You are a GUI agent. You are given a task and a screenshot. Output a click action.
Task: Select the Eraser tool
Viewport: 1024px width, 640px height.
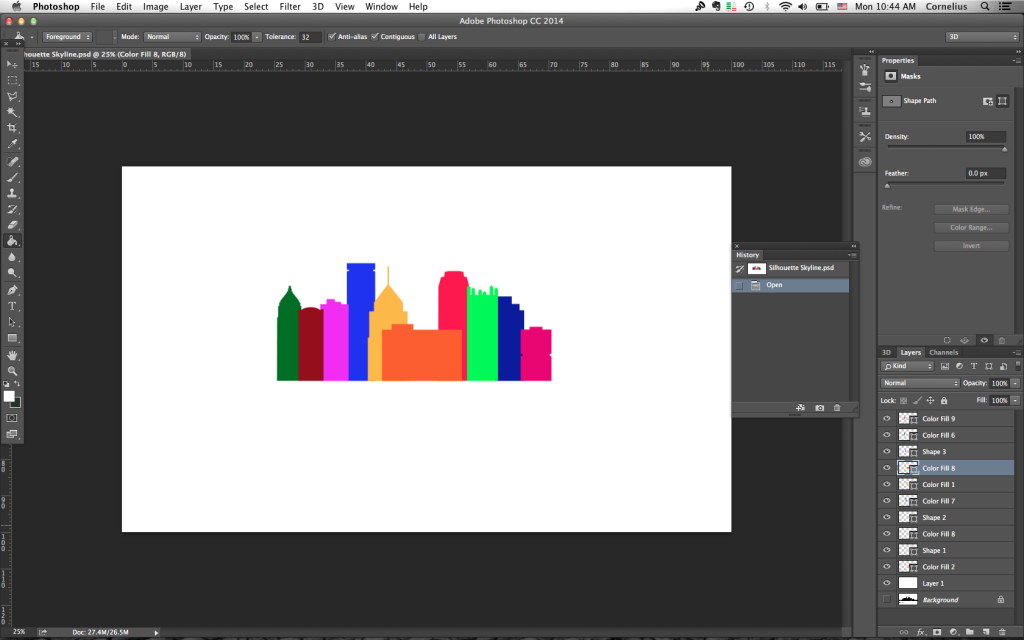click(x=13, y=222)
